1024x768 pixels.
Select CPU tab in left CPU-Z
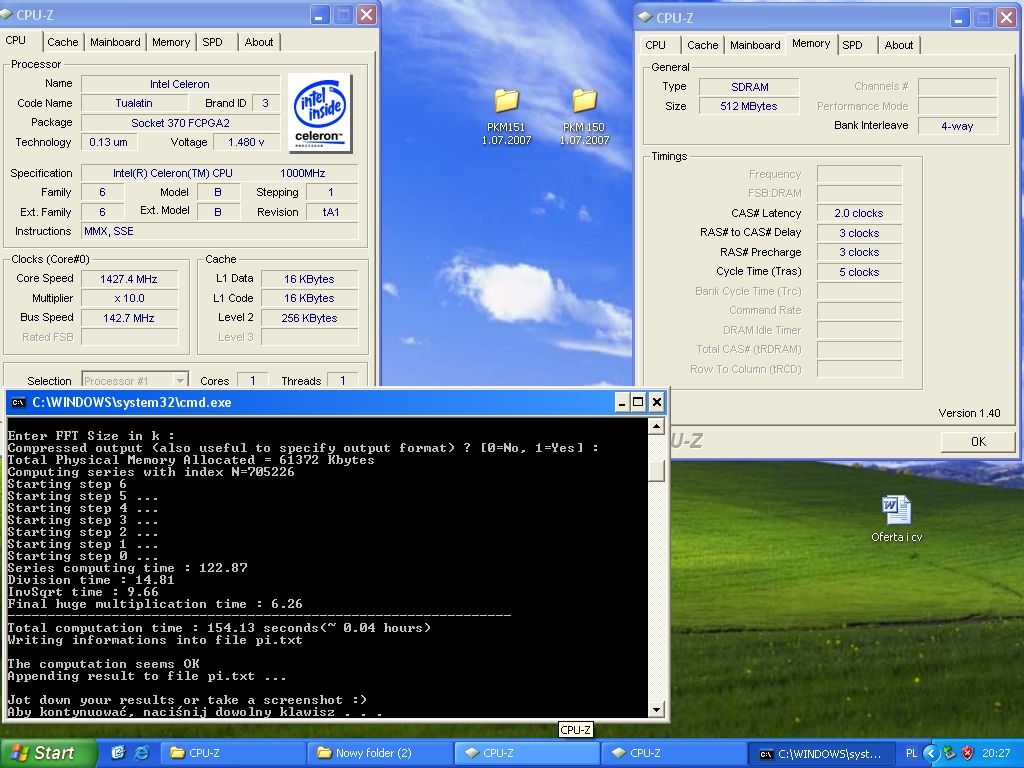click(x=16, y=40)
